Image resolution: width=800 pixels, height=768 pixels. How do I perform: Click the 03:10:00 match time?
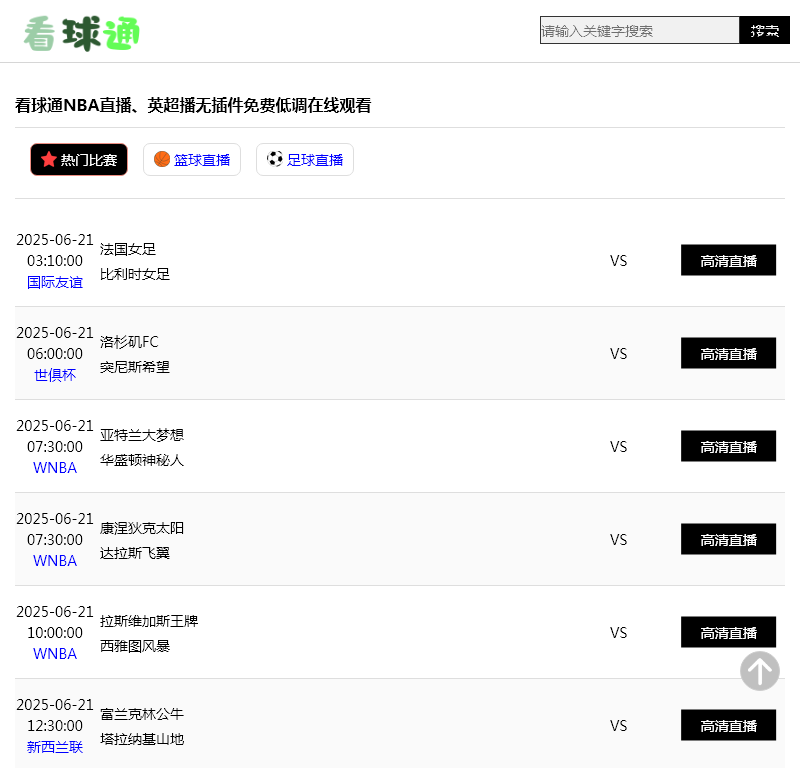tap(55, 261)
